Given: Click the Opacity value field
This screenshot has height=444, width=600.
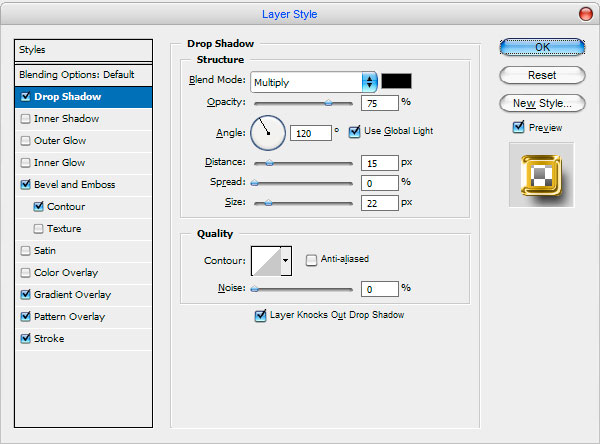Looking at the screenshot, I should coord(380,103).
